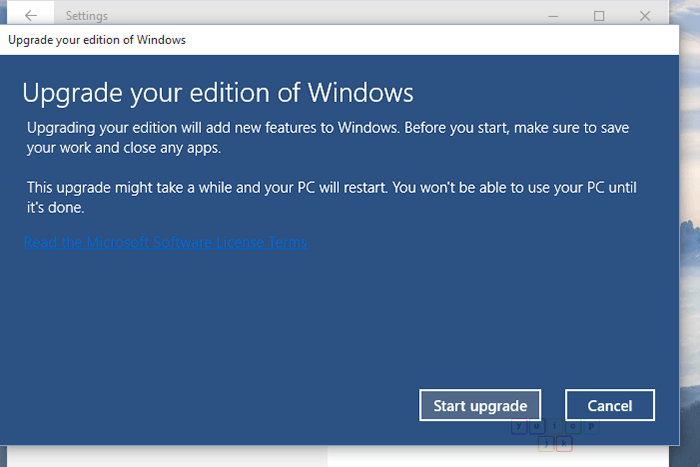The image size is (700, 467).
Task: Click the 'This upgrade might take a while' paragraph
Action: pyautogui.click(x=332, y=197)
